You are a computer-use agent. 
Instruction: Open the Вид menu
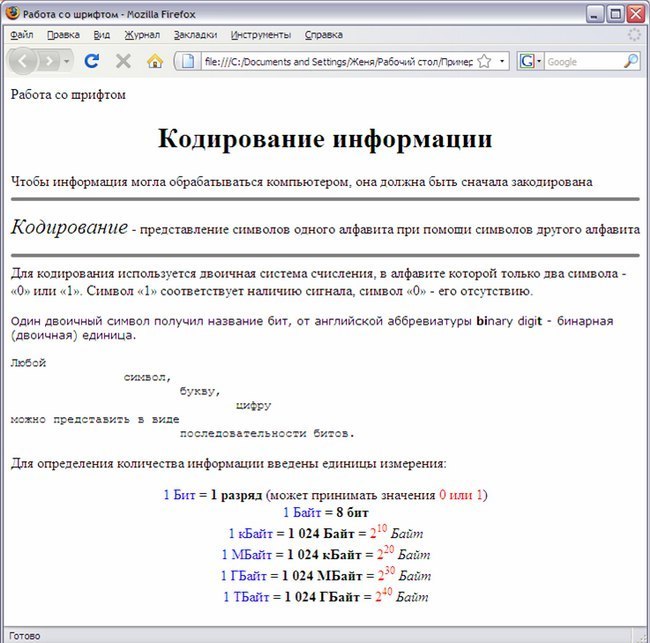coord(102,34)
